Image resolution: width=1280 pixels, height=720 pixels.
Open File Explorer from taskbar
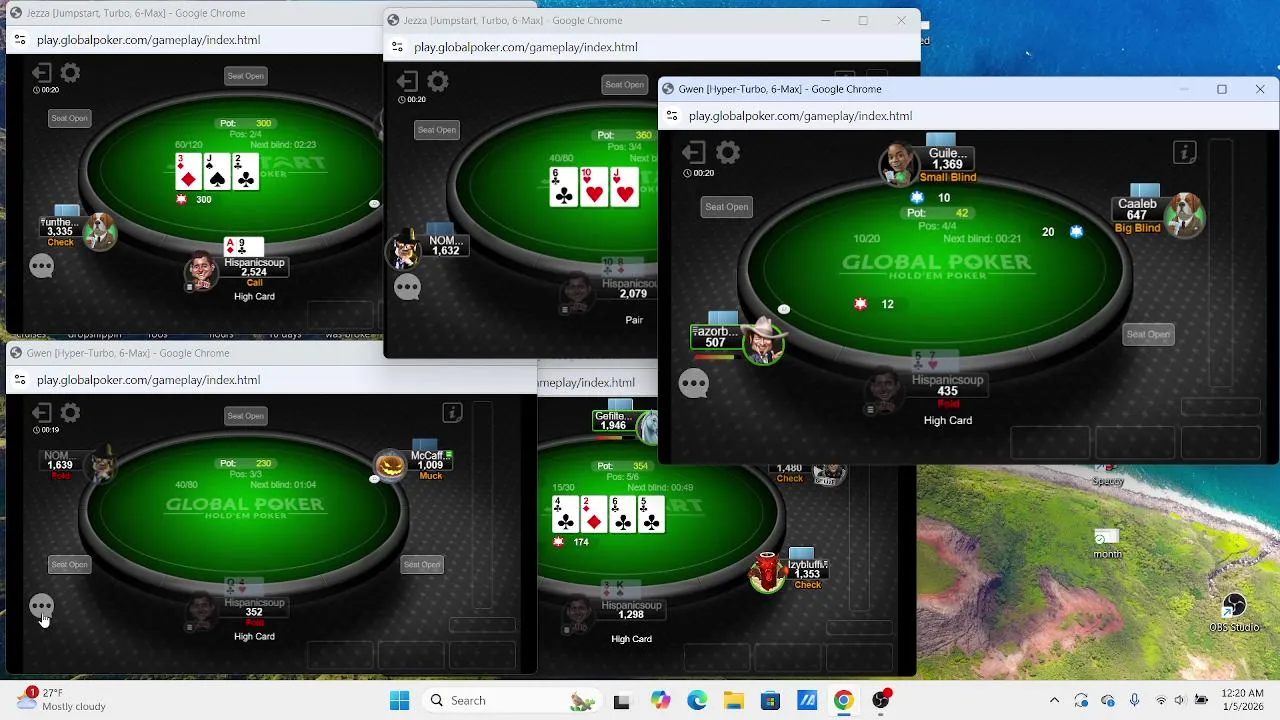click(x=733, y=700)
